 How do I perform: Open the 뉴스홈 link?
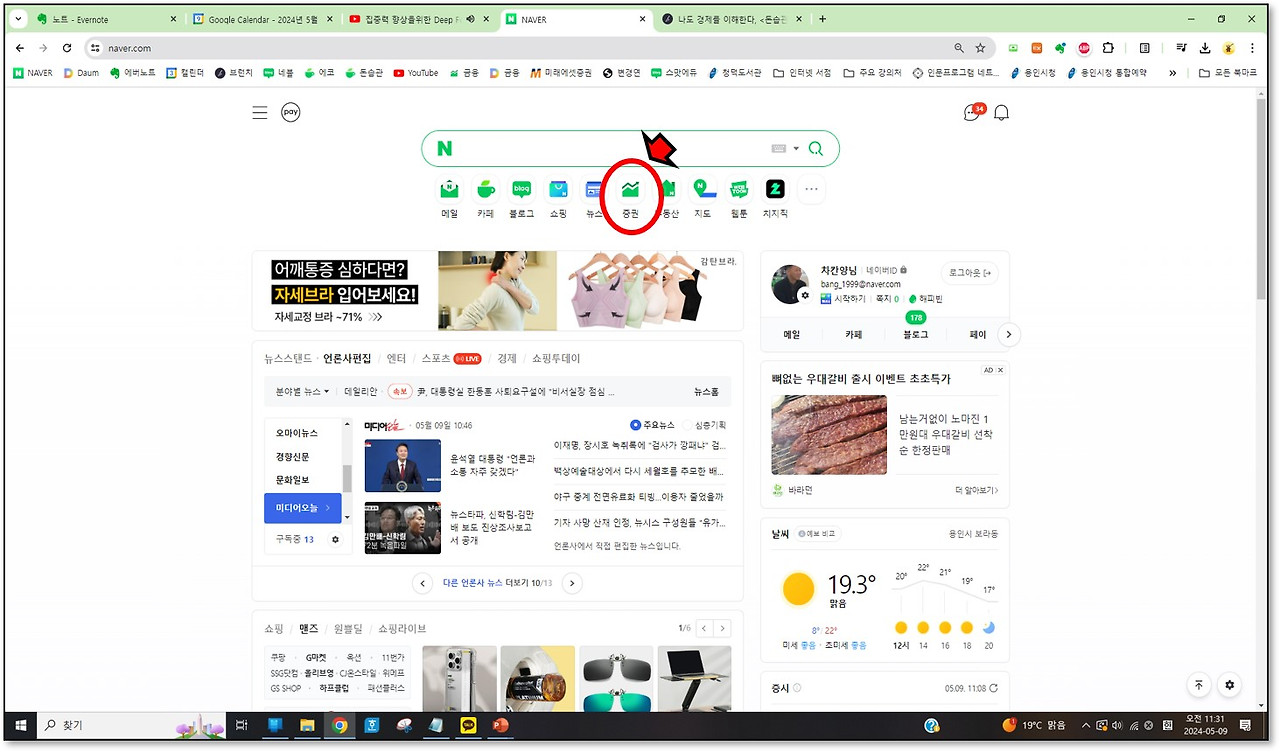706,392
